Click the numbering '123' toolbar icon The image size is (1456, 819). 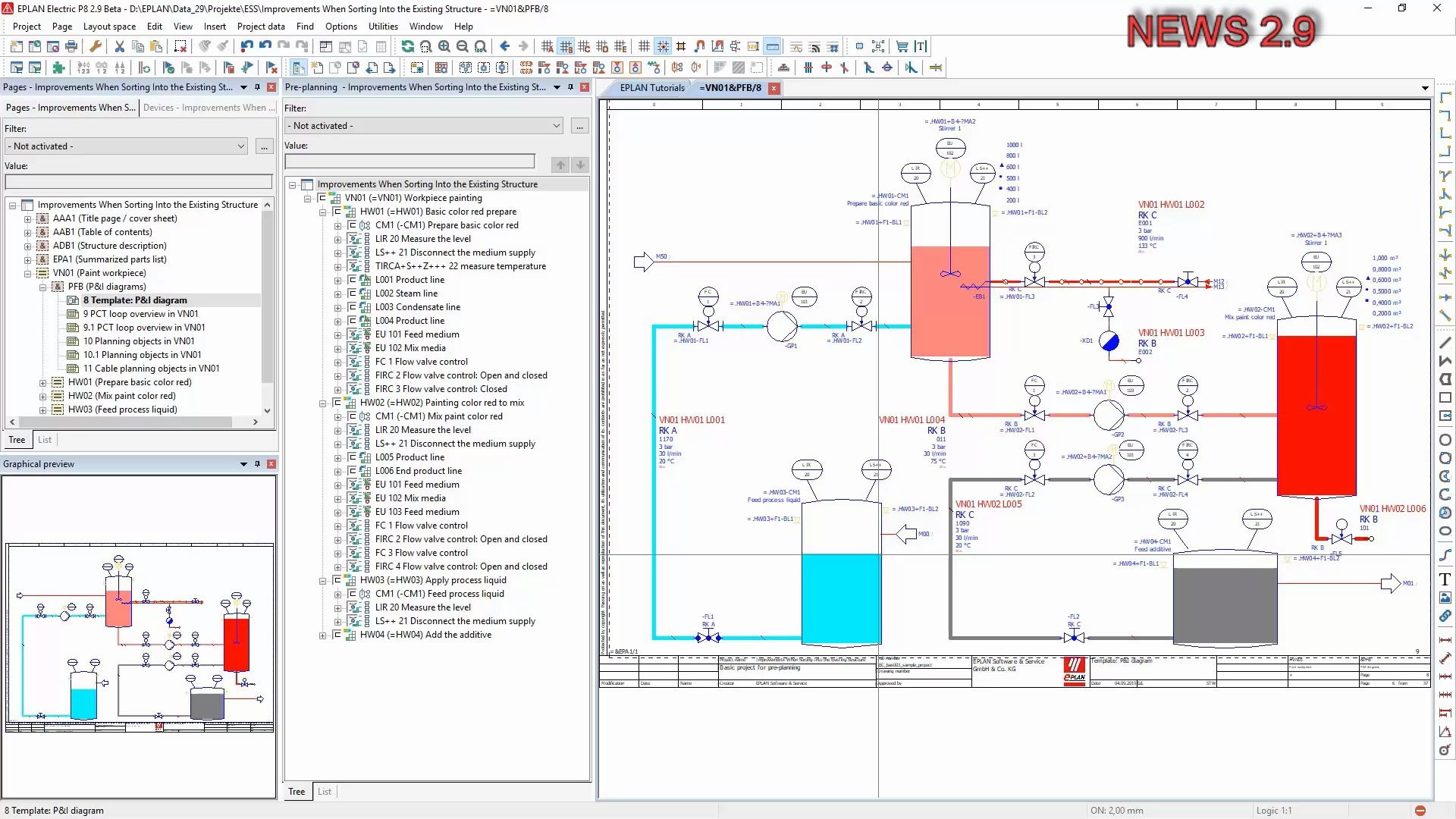(83, 68)
